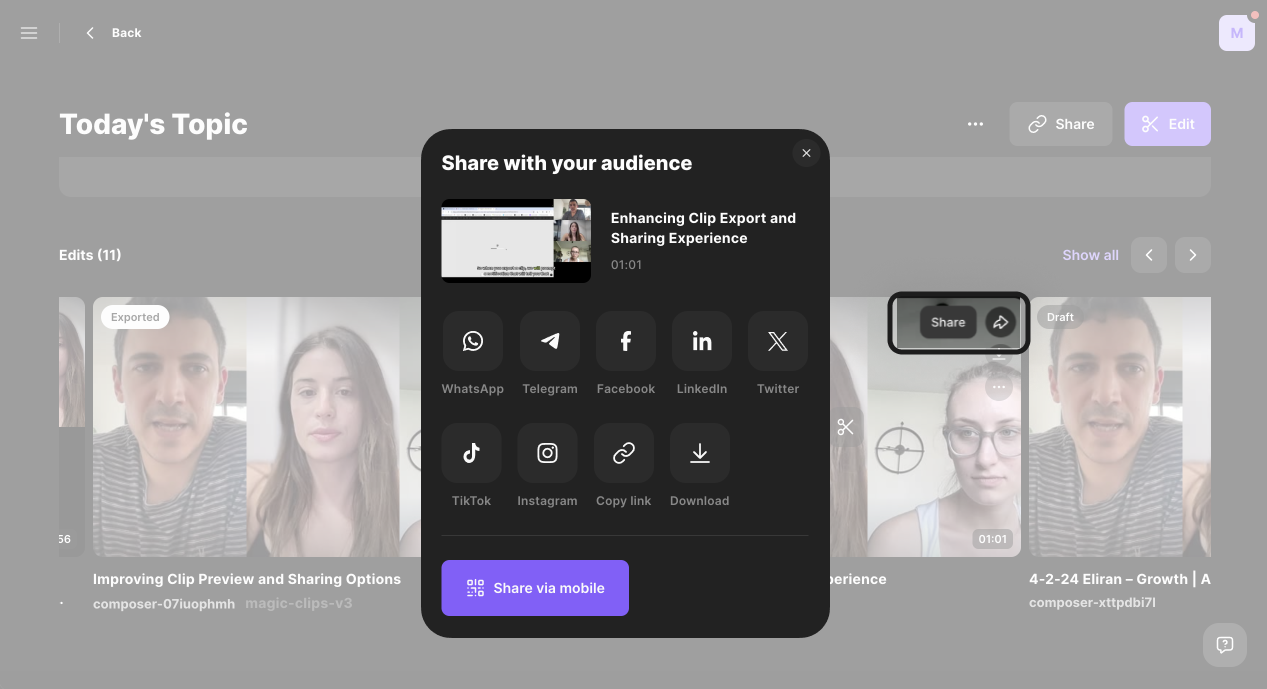The width and height of the screenshot is (1267, 689).
Task: Click the Edit button with scissors
Action: (x=1167, y=124)
